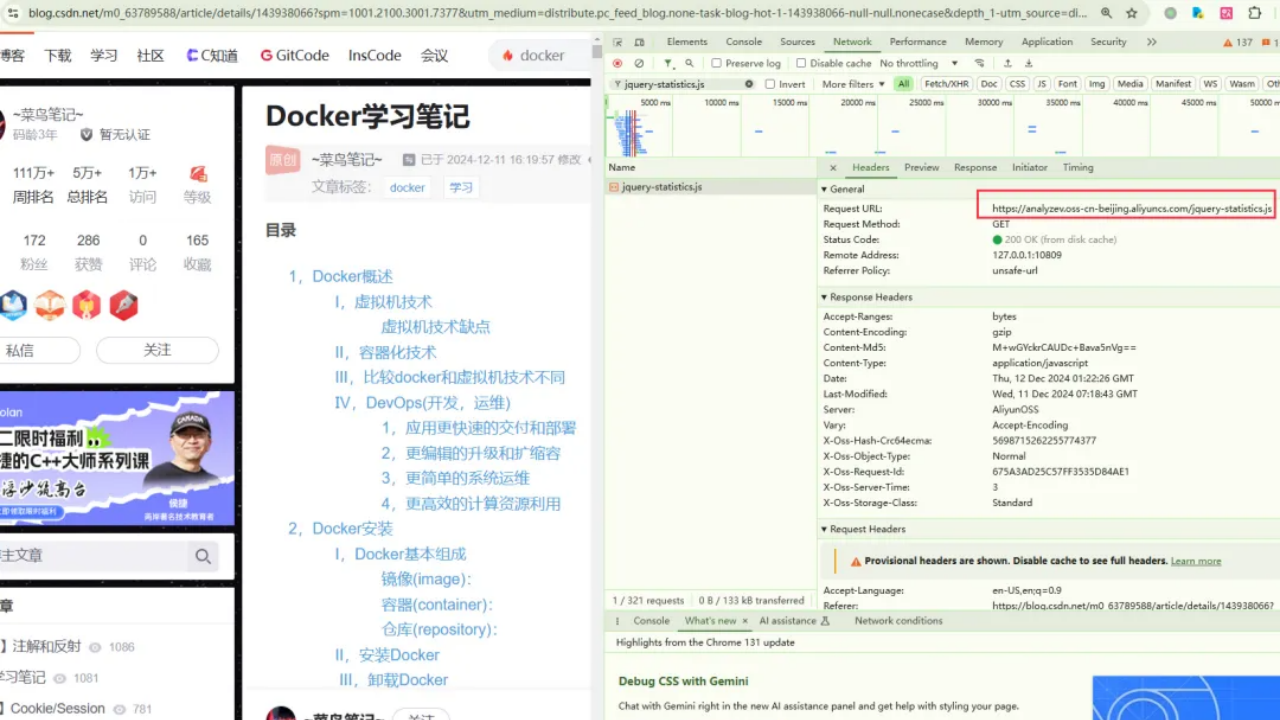The width and height of the screenshot is (1280, 720).
Task: Click the 私信 message button
Action: [x=20, y=350]
